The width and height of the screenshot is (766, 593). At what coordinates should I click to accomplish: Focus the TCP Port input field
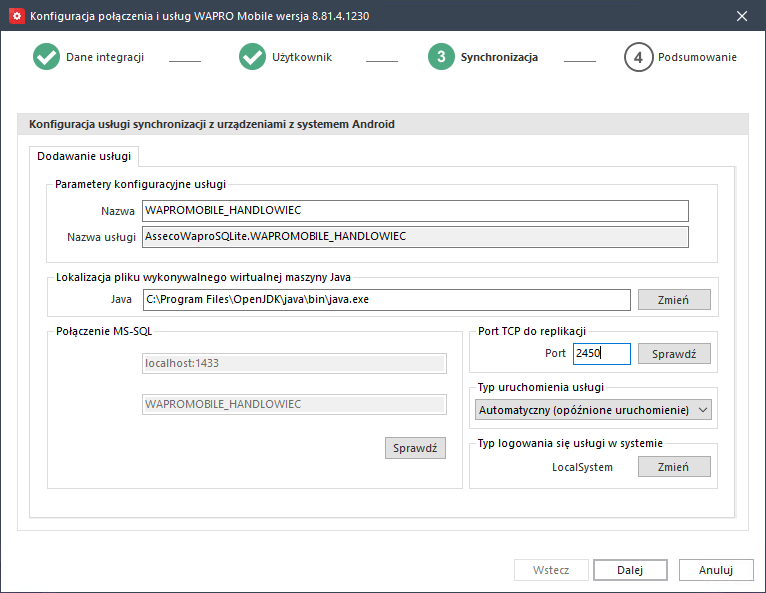601,354
